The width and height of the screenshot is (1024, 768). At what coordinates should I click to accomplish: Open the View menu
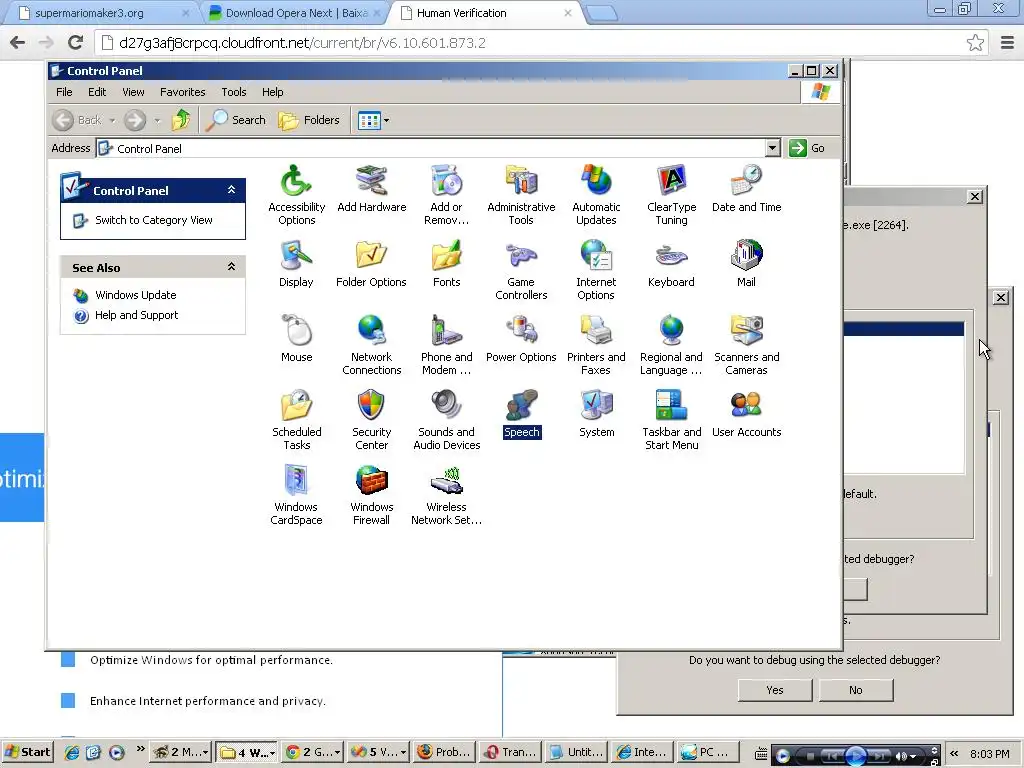tap(133, 92)
